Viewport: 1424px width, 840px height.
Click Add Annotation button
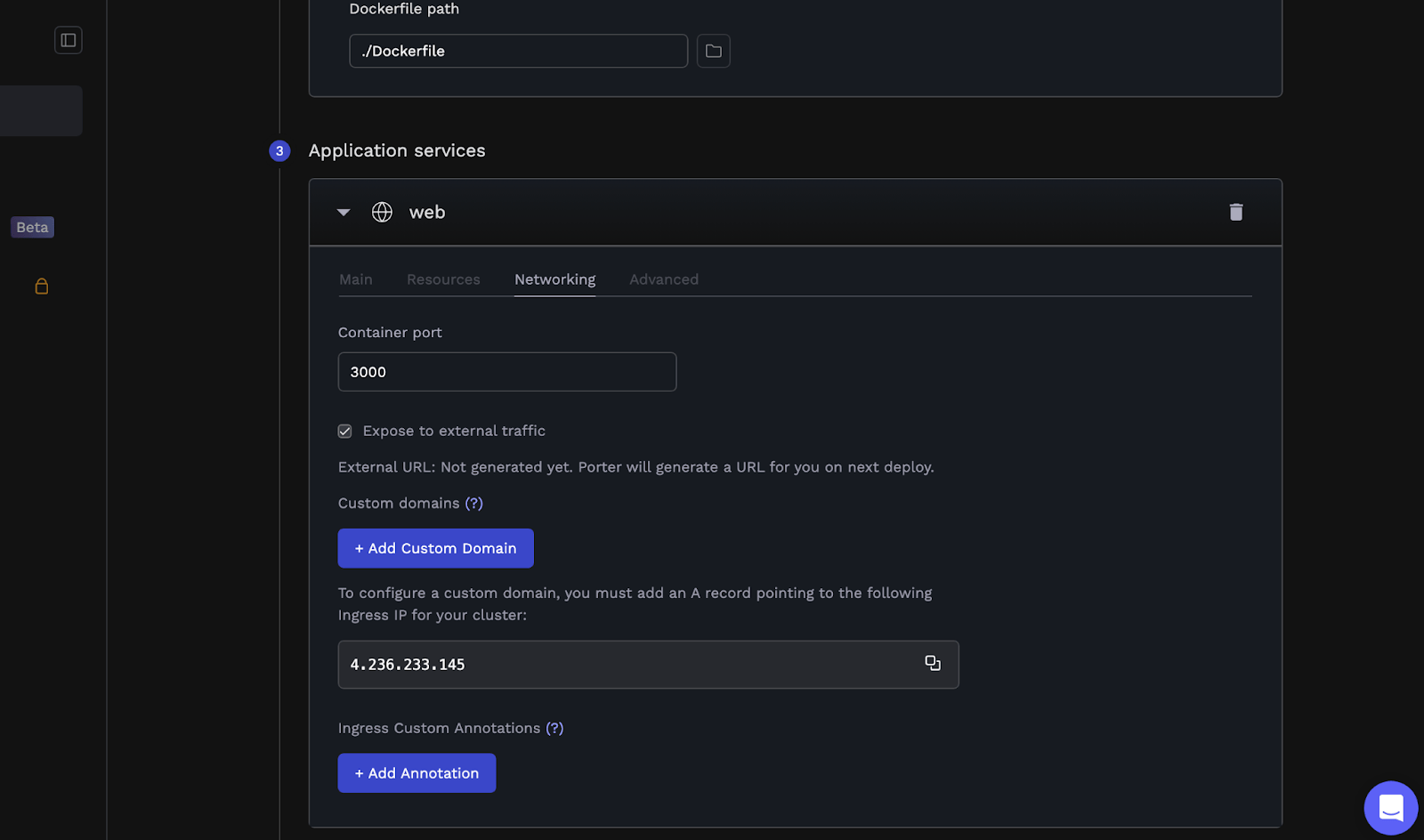pos(417,773)
